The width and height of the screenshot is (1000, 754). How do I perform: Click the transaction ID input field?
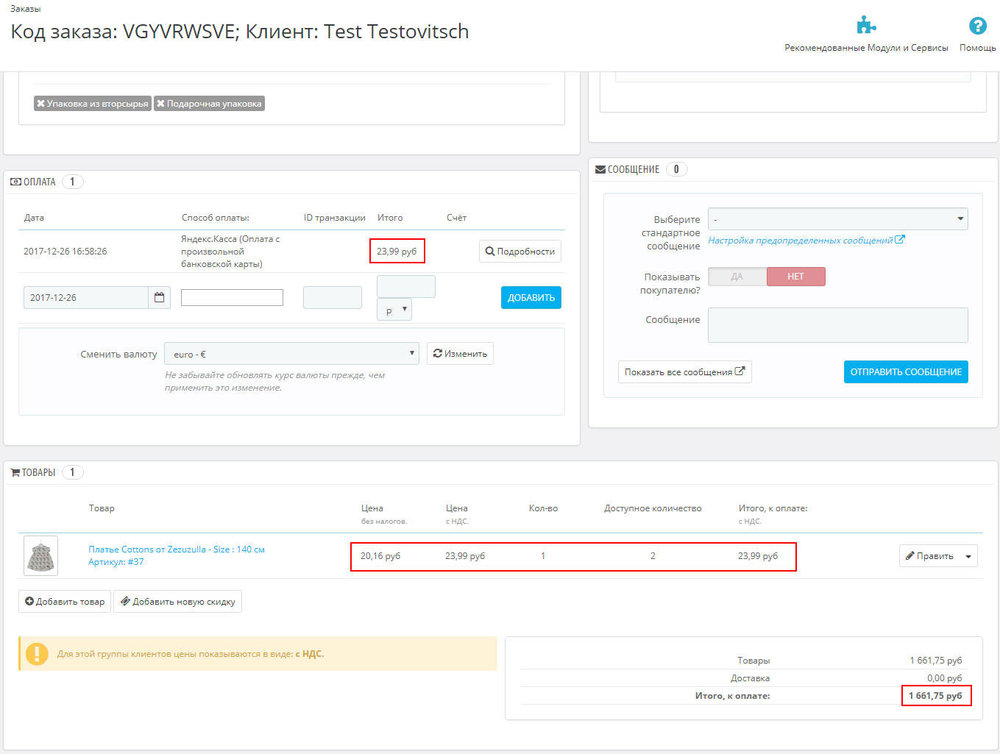[332, 297]
